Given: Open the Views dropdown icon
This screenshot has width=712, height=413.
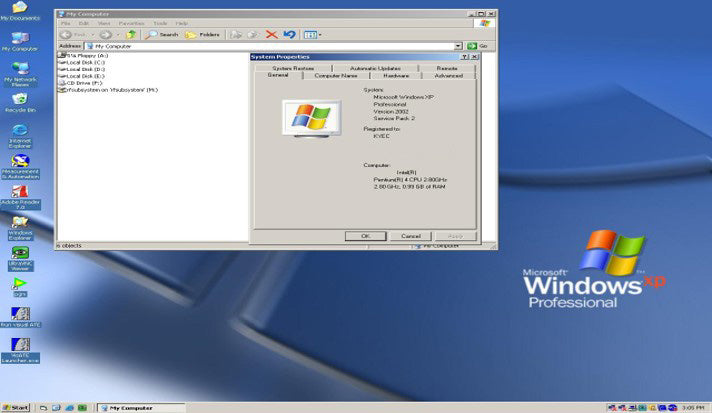Looking at the screenshot, I should (x=312, y=34).
